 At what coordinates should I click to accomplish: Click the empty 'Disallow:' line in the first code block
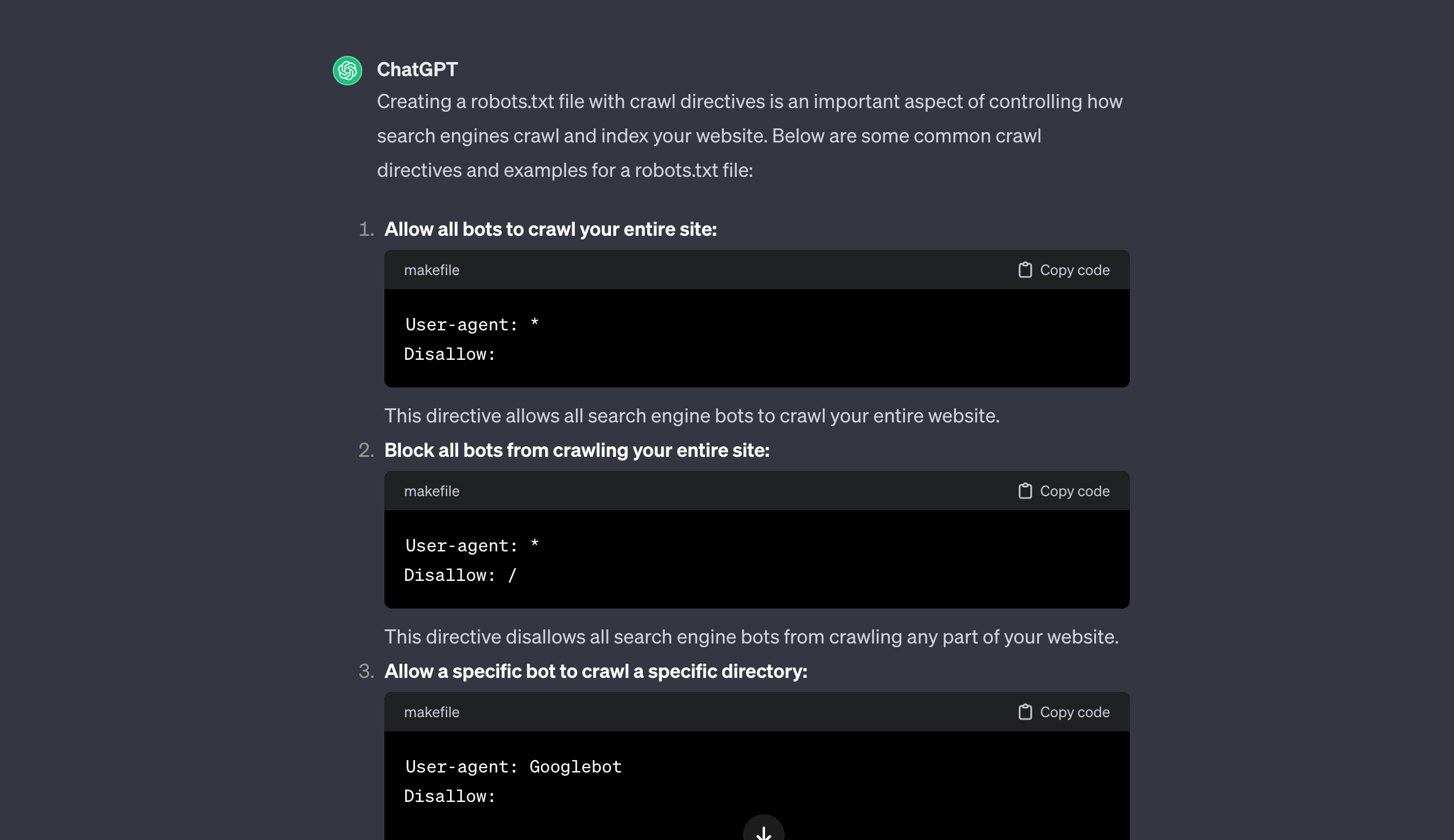coord(449,354)
